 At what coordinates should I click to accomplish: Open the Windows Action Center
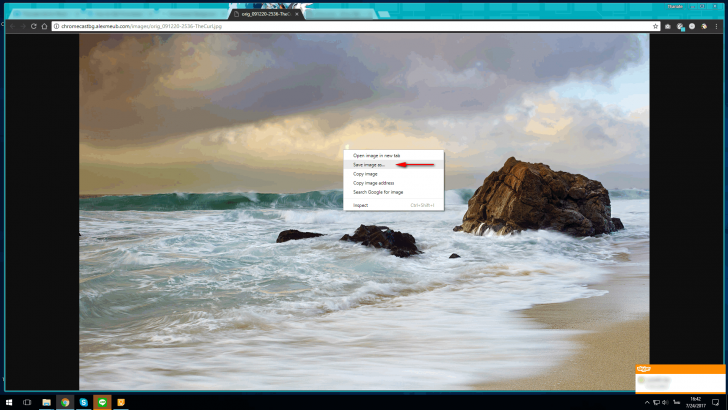[715, 403]
